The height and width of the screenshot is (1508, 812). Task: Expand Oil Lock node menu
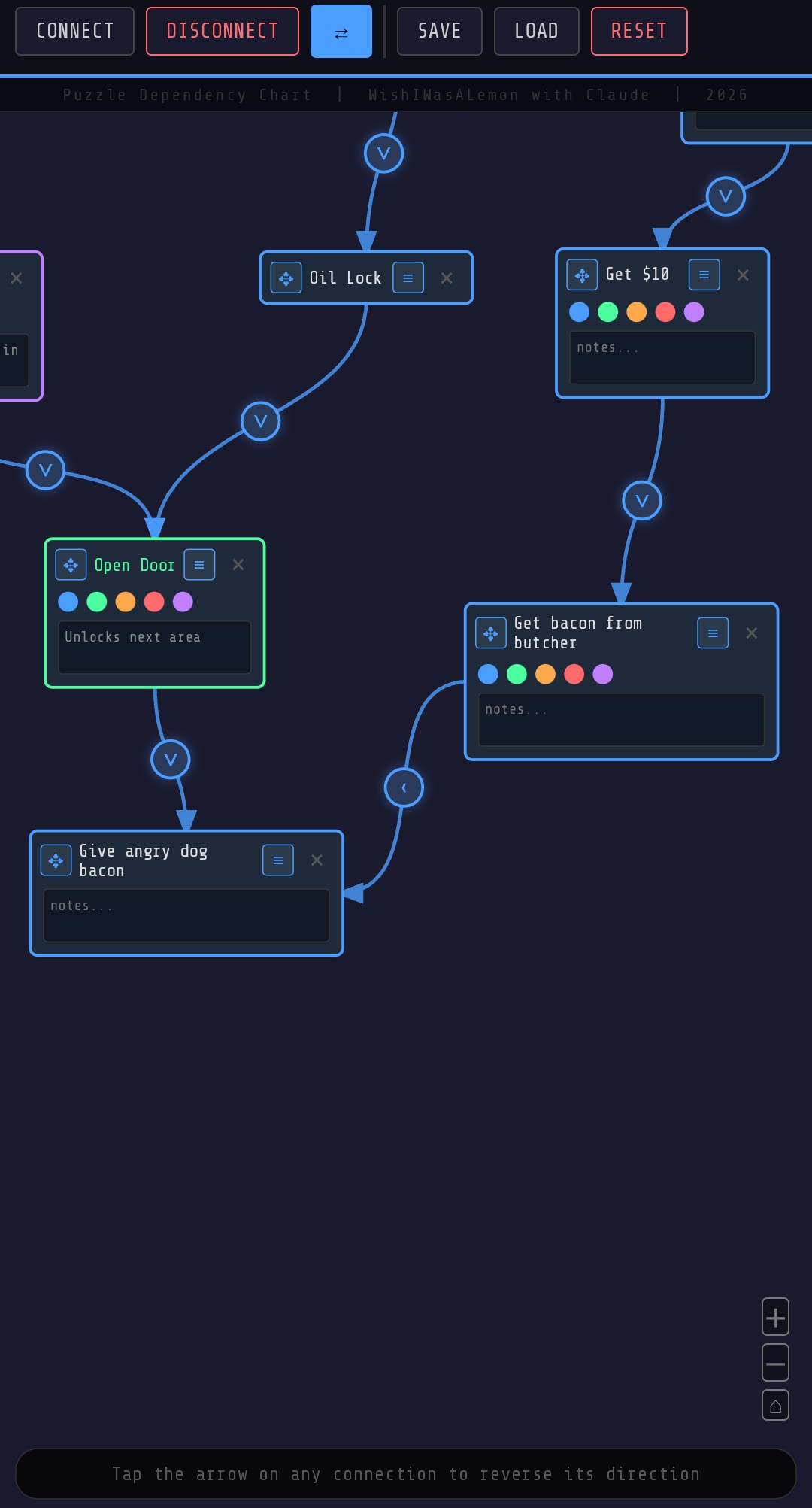pos(408,278)
